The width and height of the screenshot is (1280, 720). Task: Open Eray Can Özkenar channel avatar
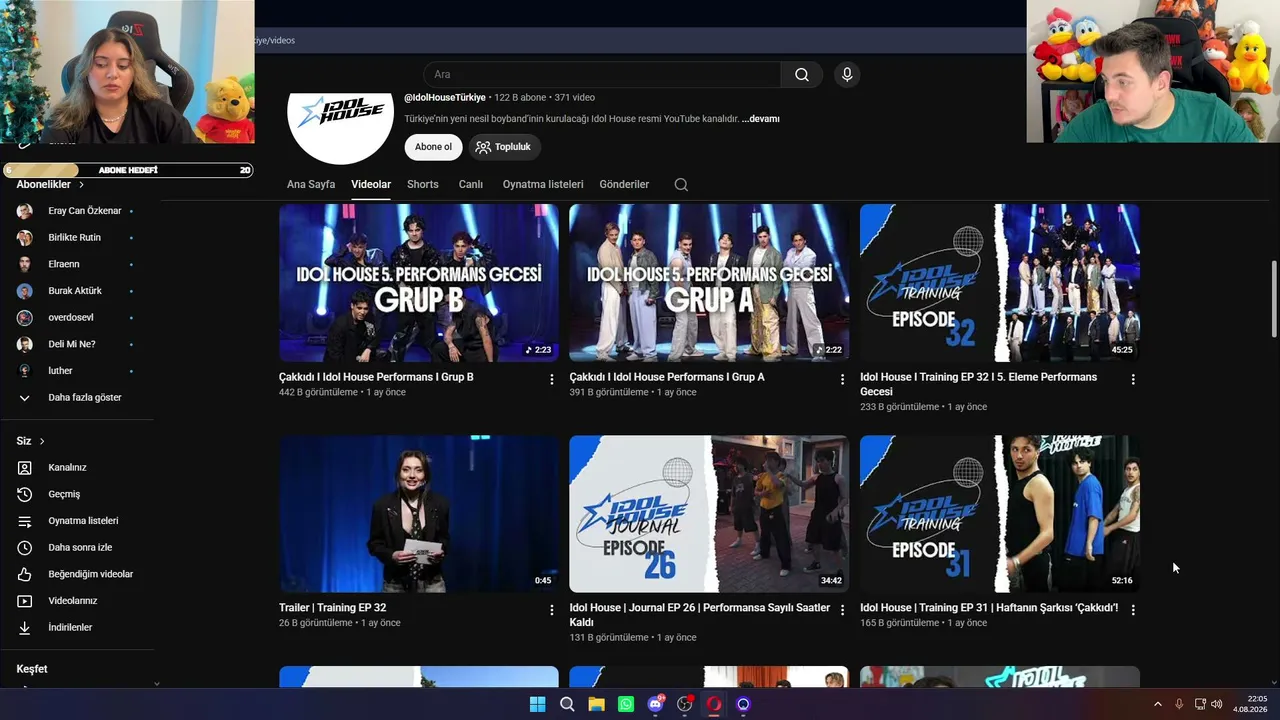click(x=25, y=211)
